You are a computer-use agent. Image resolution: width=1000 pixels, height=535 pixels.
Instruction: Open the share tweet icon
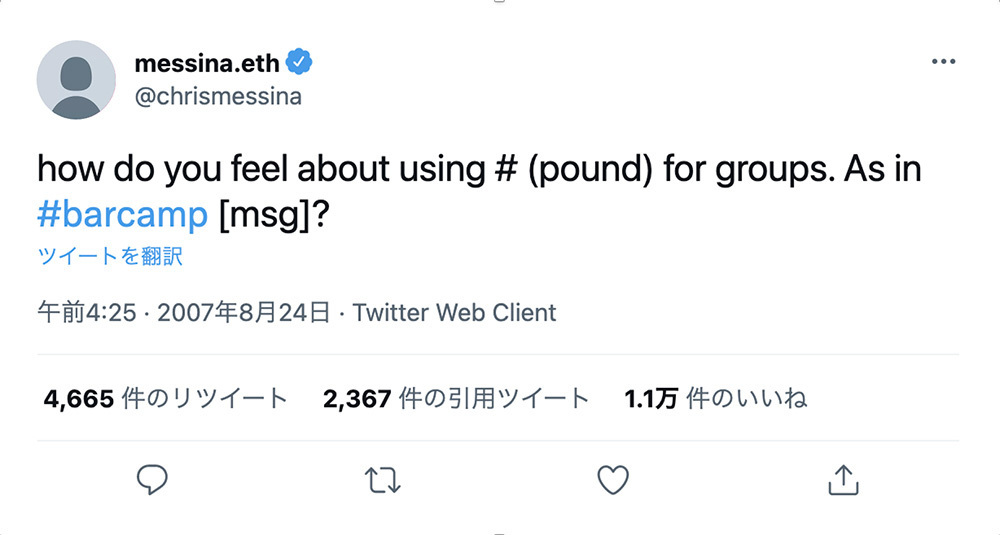844,481
